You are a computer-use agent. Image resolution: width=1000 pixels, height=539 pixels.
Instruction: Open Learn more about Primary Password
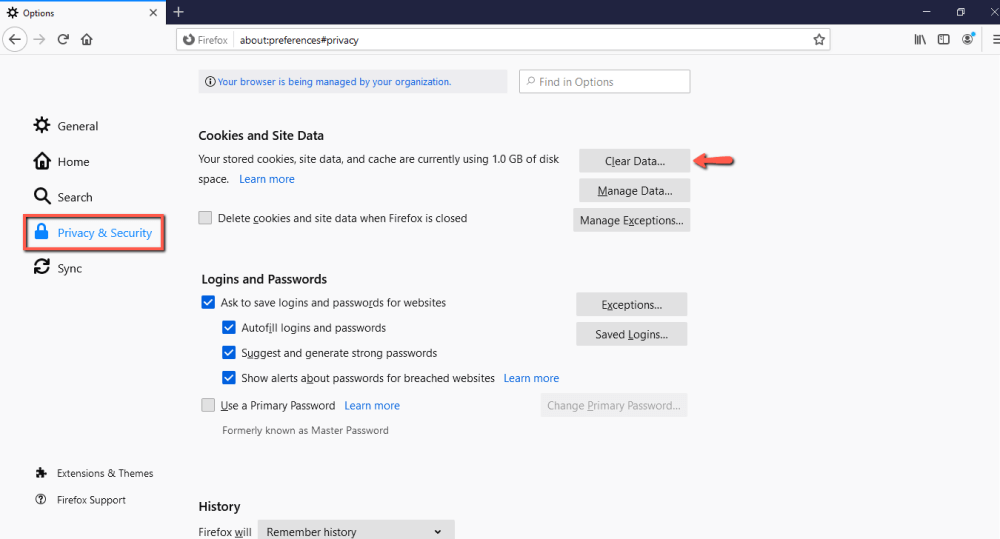[x=372, y=406]
